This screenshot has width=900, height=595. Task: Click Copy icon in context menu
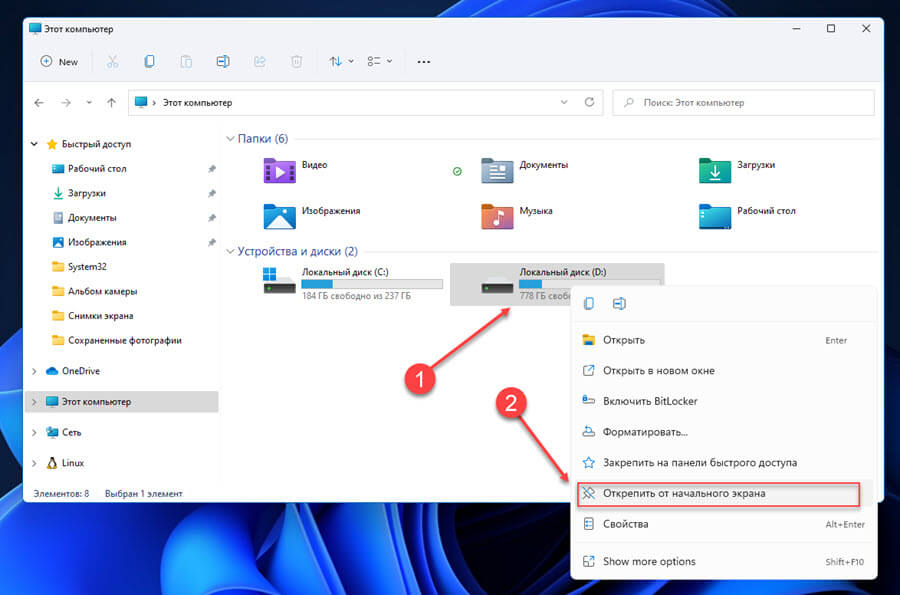click(588, 304)
